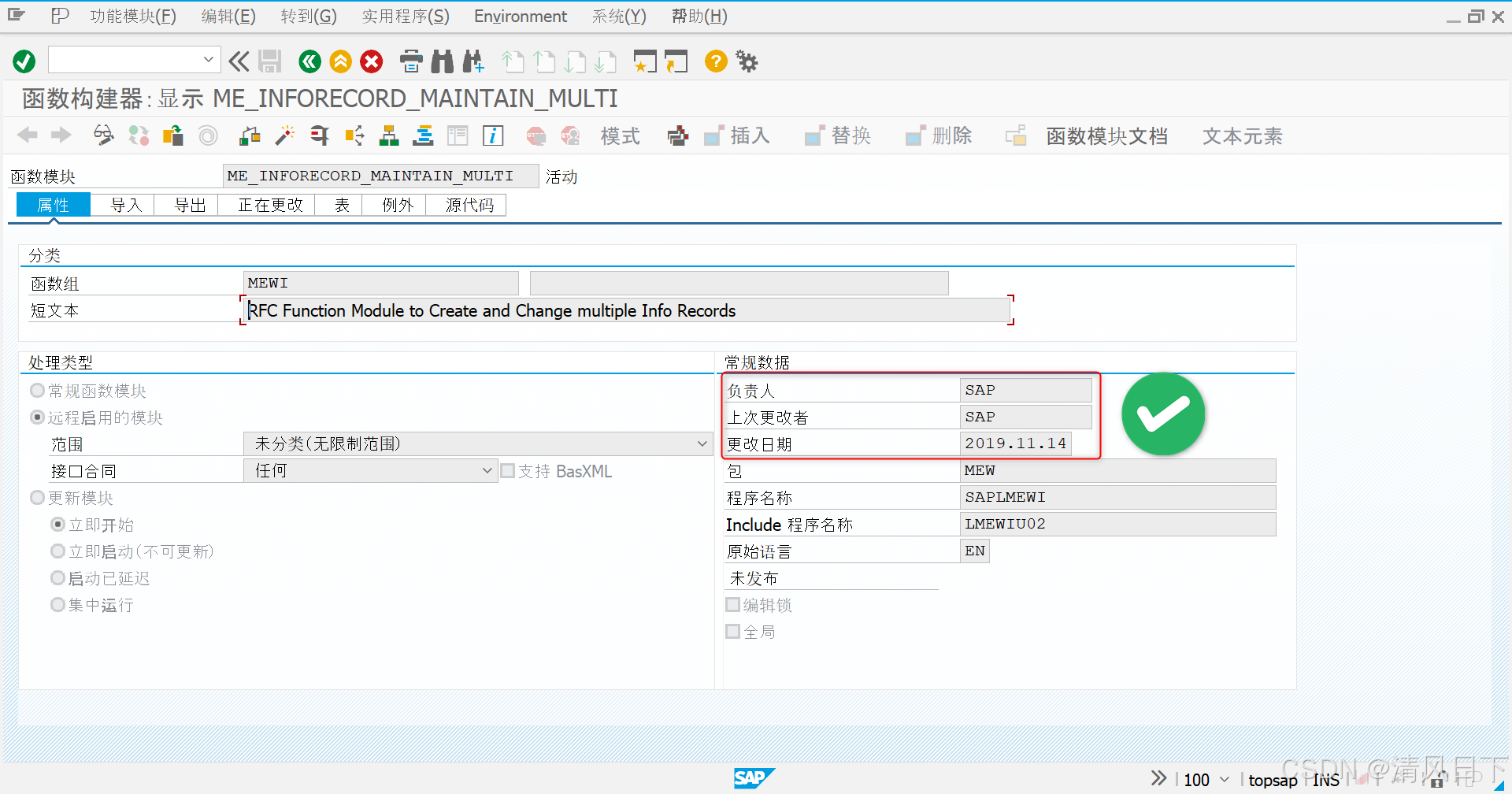
Task: Open Customize Local Layout gears icon
Action: [747, 61]
